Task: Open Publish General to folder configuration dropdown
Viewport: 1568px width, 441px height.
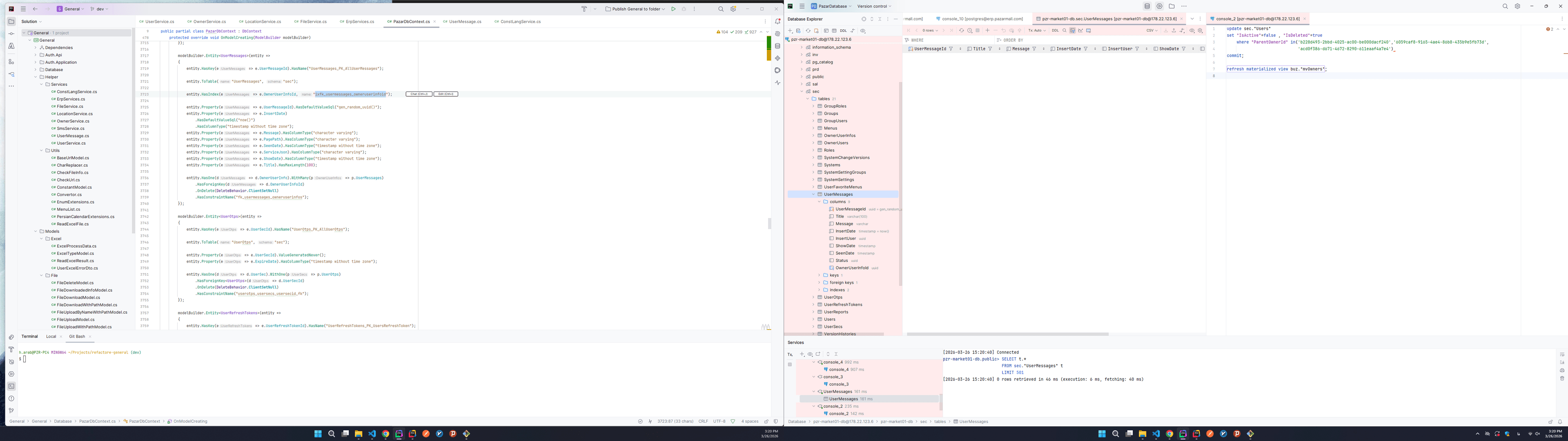Action: coord(635,9)
